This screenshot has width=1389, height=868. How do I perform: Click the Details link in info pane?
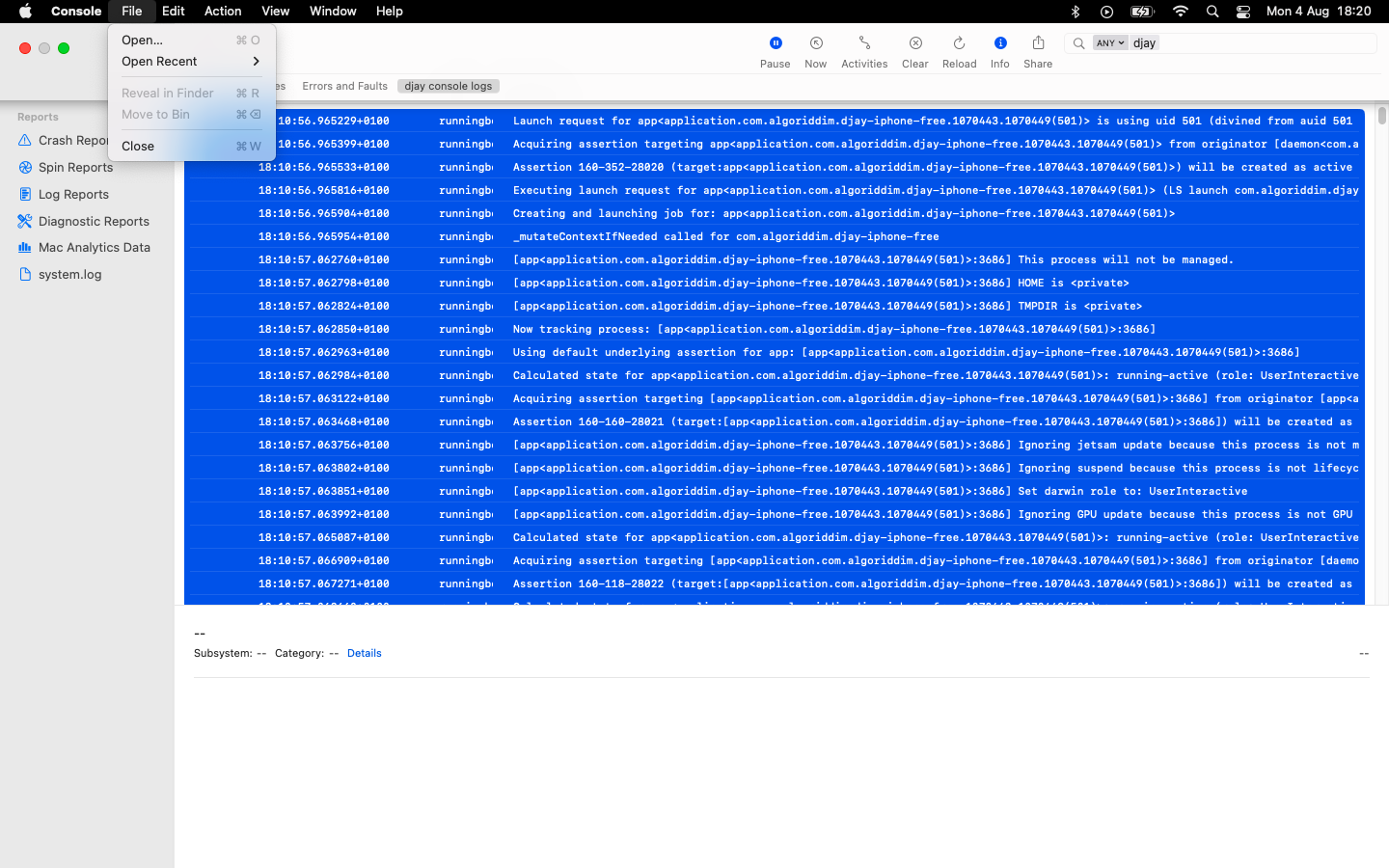[x=365, y=653]
